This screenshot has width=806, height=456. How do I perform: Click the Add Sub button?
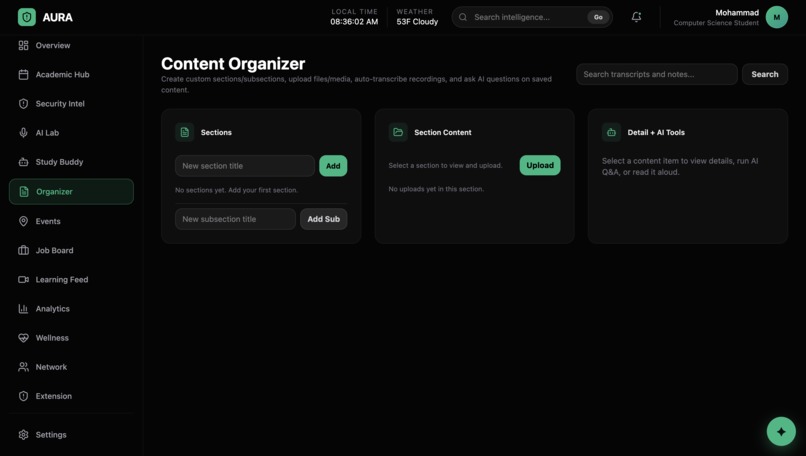(323, 219)
